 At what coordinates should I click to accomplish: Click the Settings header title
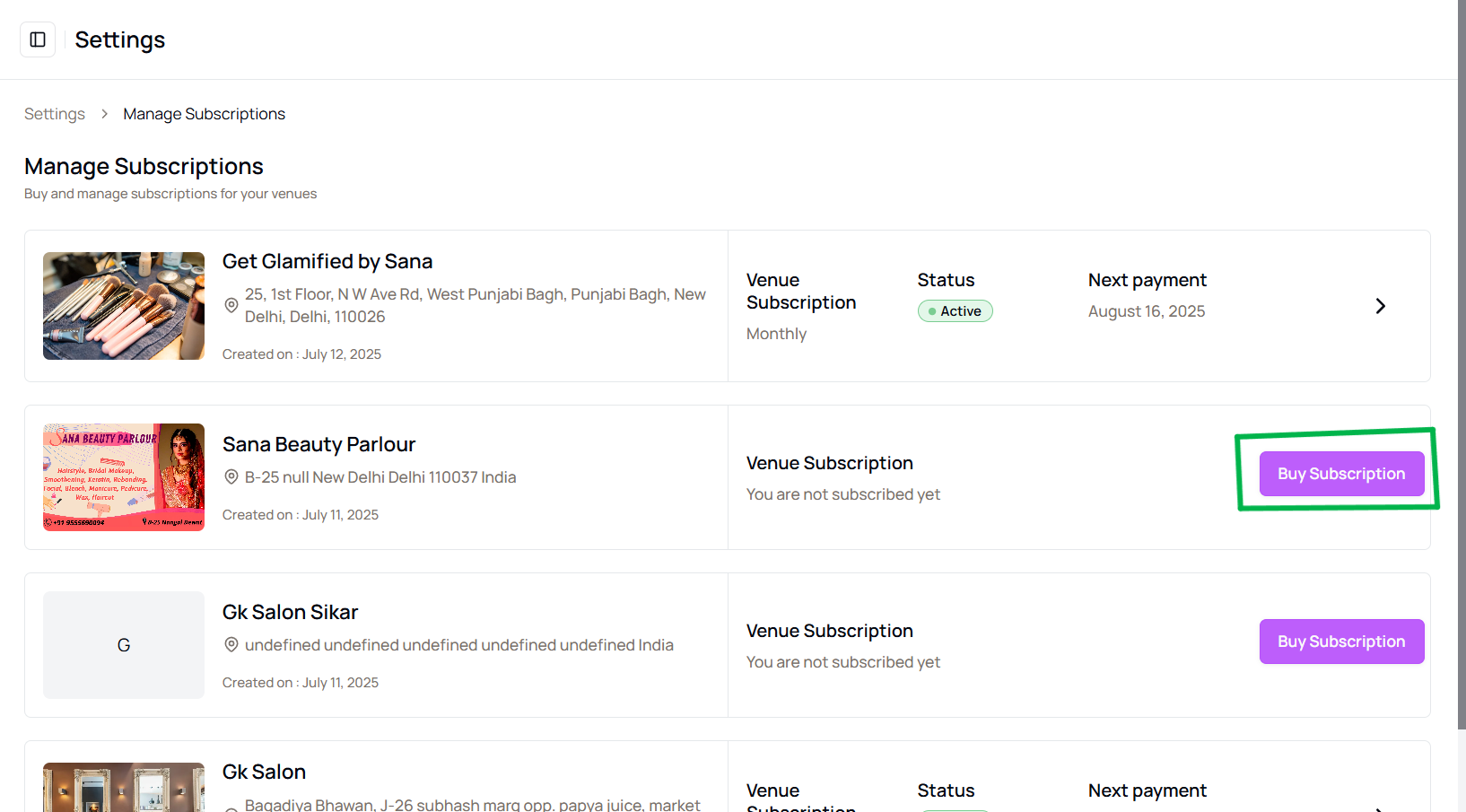pyautogui.click(x=120, y=39)
